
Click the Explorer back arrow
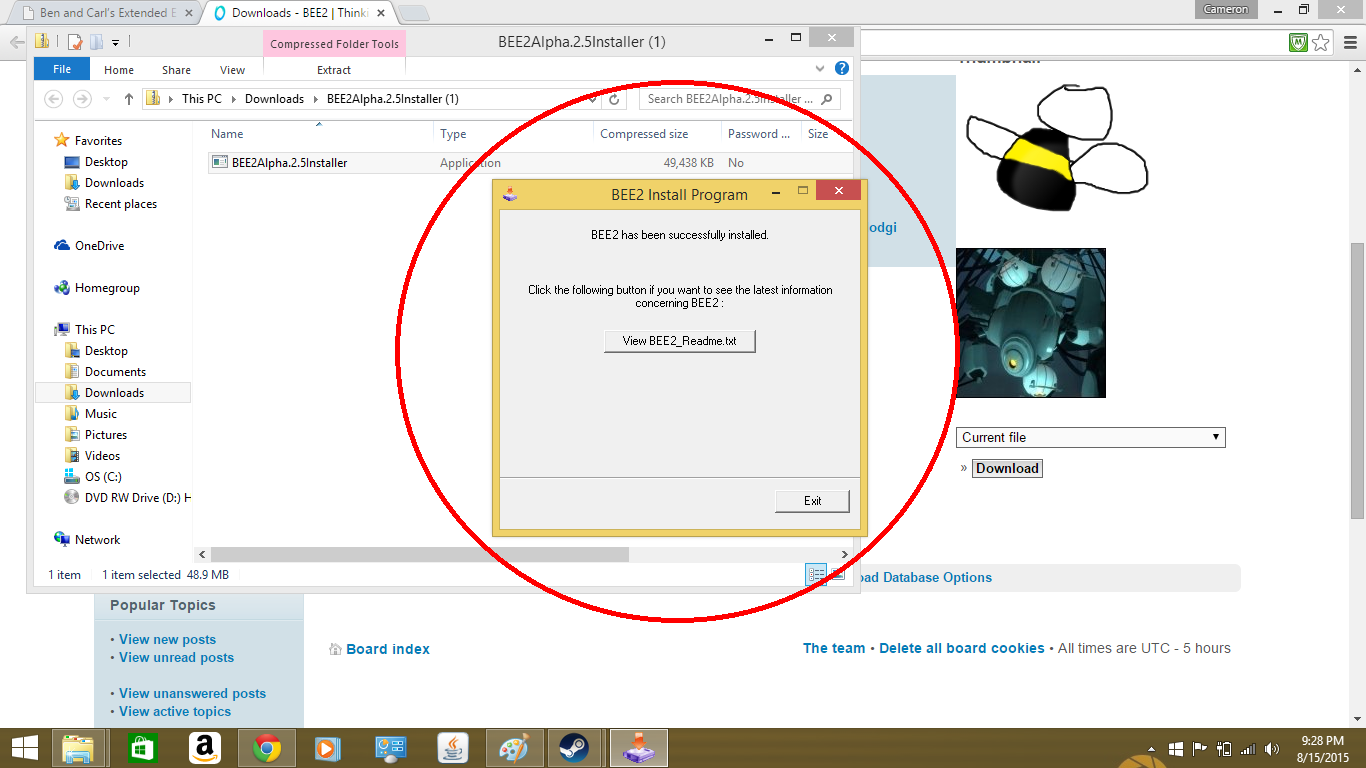(x=54, y=99)
